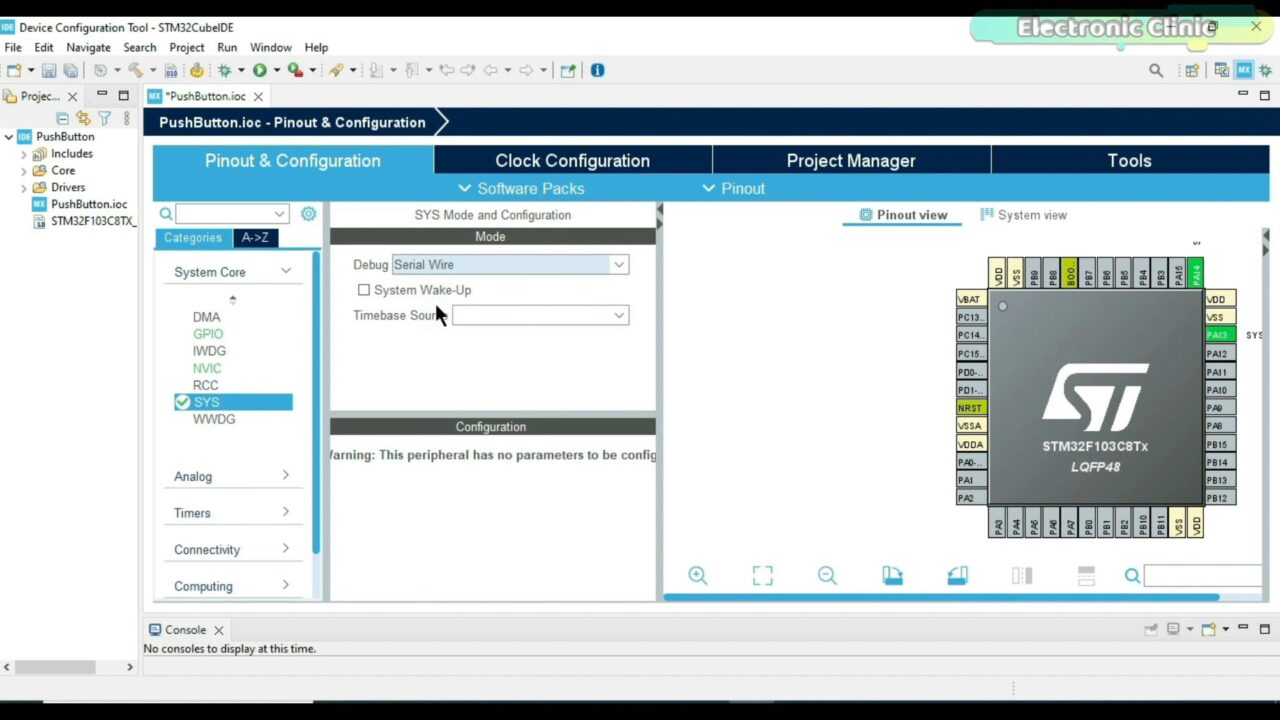This screenshot has width=1280, height=720.
Task: Switch to Project Manager tab
Action: (851, 160)
